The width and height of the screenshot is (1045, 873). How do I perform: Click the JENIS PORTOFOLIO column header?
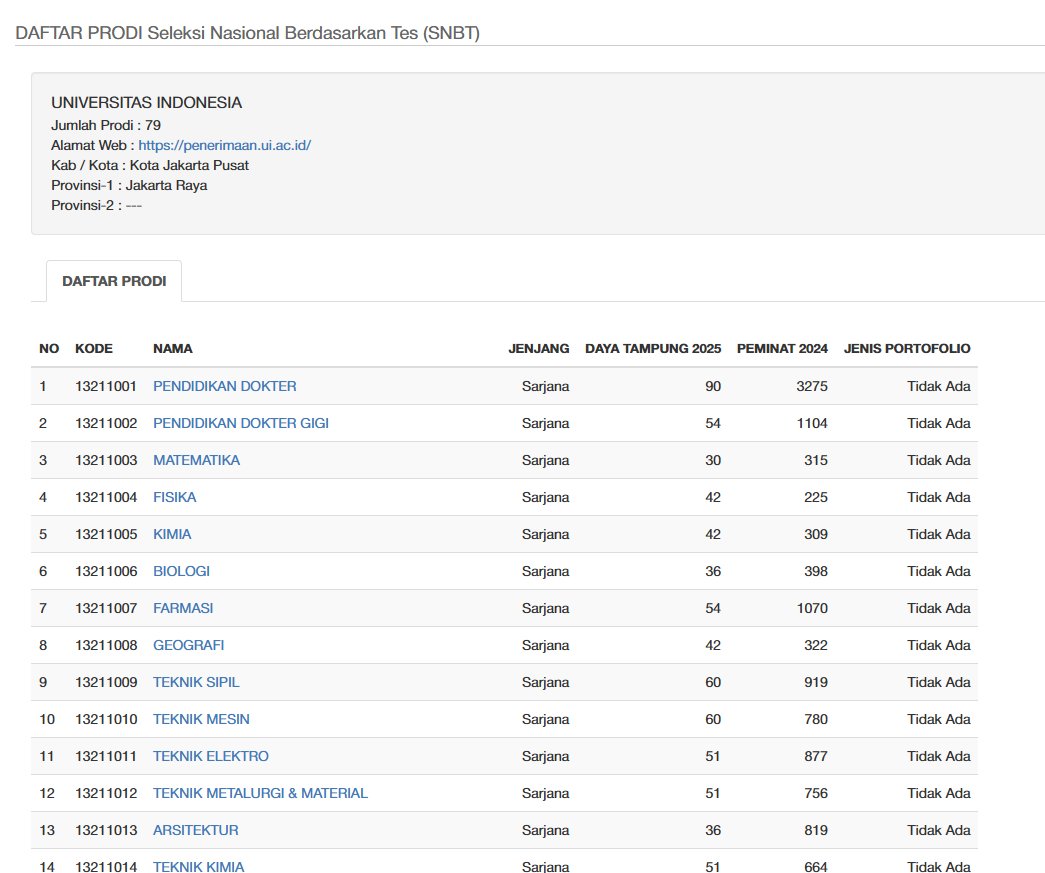907,349
